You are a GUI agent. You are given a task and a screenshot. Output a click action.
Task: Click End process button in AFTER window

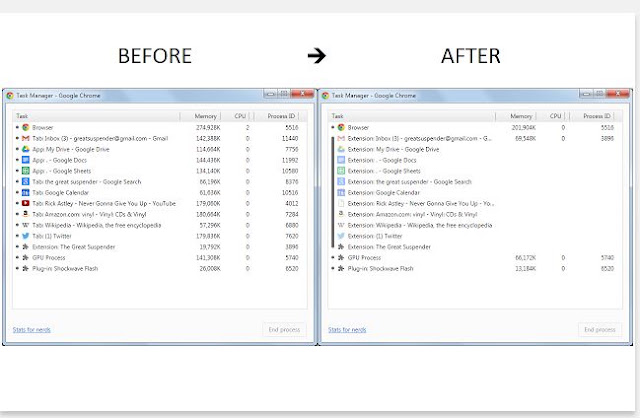coord(600,329)
